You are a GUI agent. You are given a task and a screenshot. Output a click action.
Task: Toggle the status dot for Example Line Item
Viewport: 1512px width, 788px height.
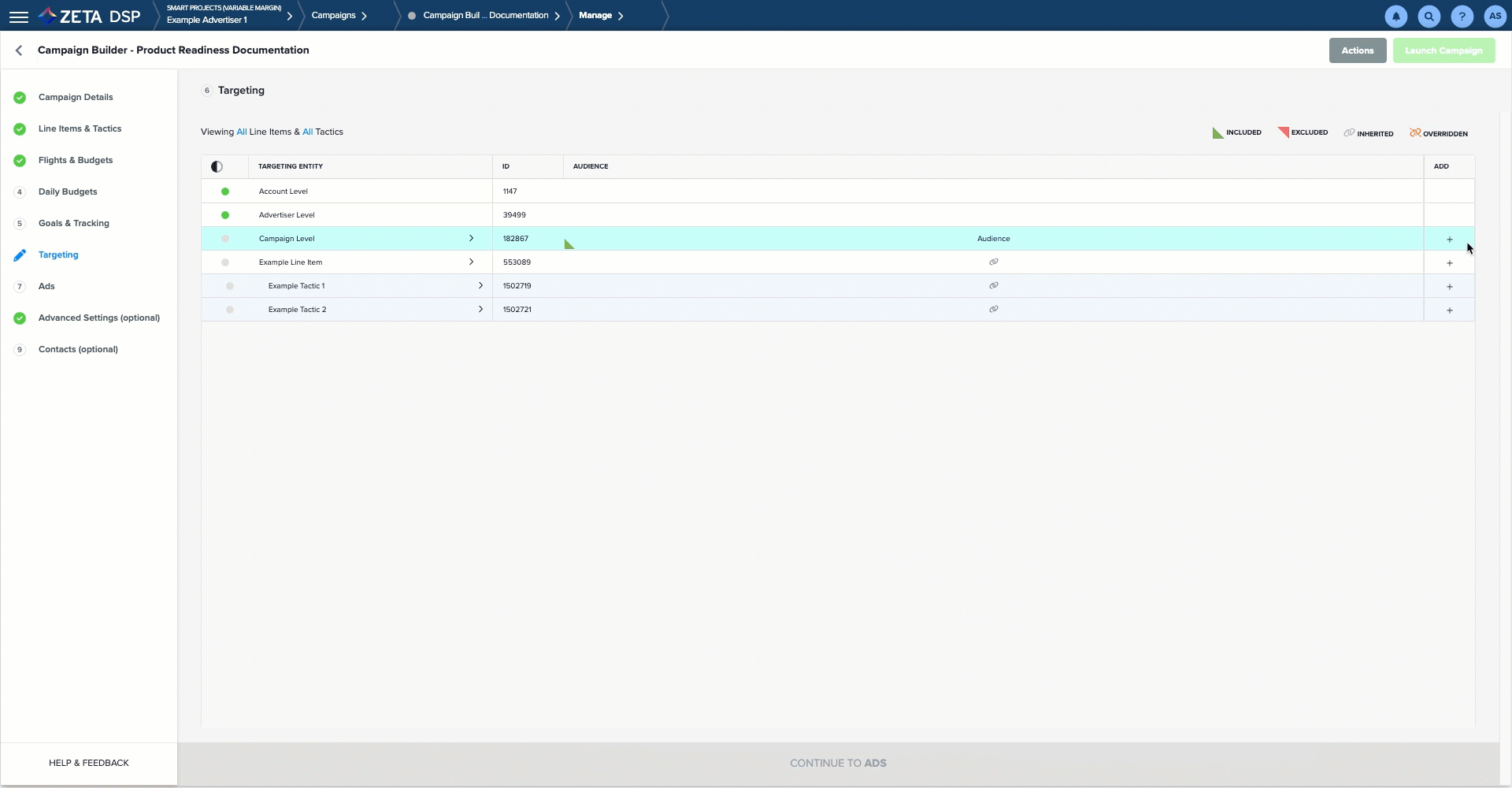(225, 262)
